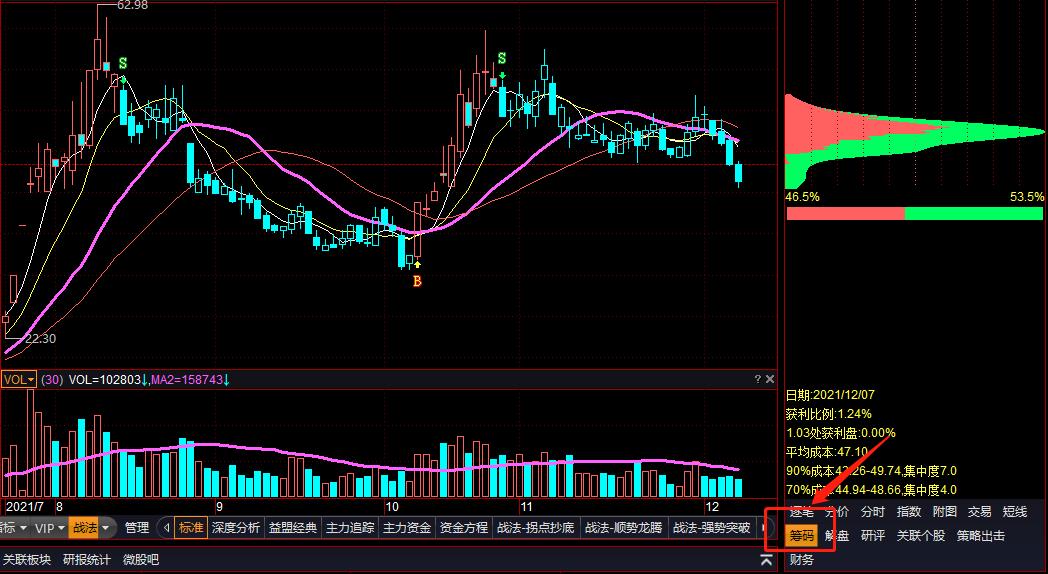This screenshot has width=1048, height=574.
Task: Close the VOL indicator panel
Action: (770, 380)
